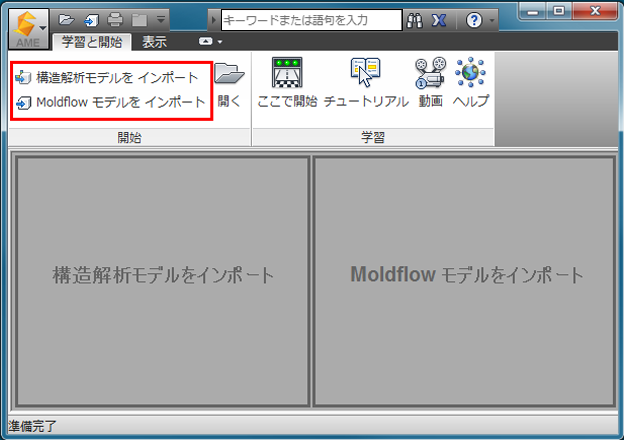This screenshot has height=440, width=624.
Task: Click the keyword search input field
Action: [312, 20]
